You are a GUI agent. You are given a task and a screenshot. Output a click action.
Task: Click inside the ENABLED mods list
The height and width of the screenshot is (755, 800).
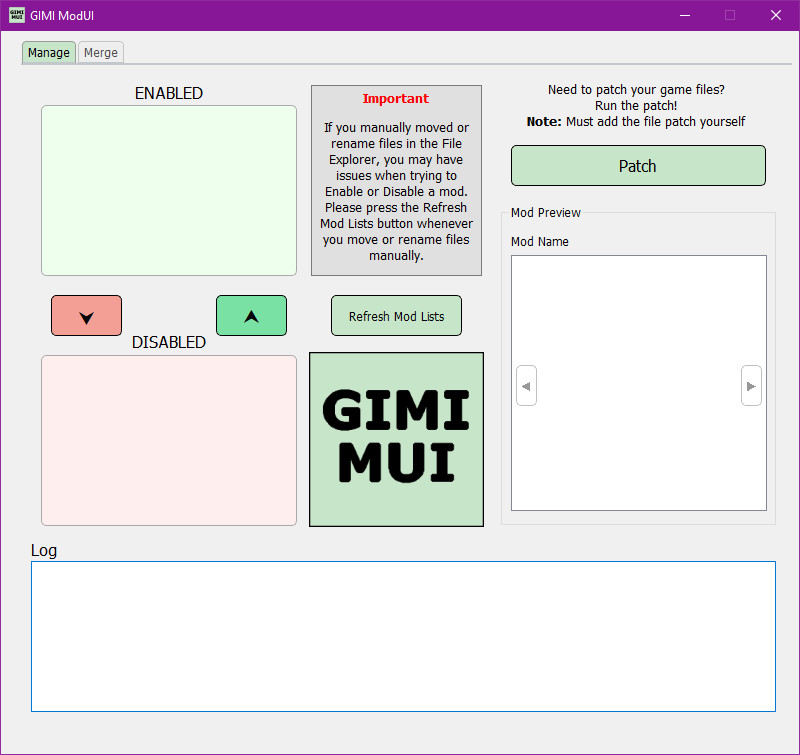(x=168, y=190)
